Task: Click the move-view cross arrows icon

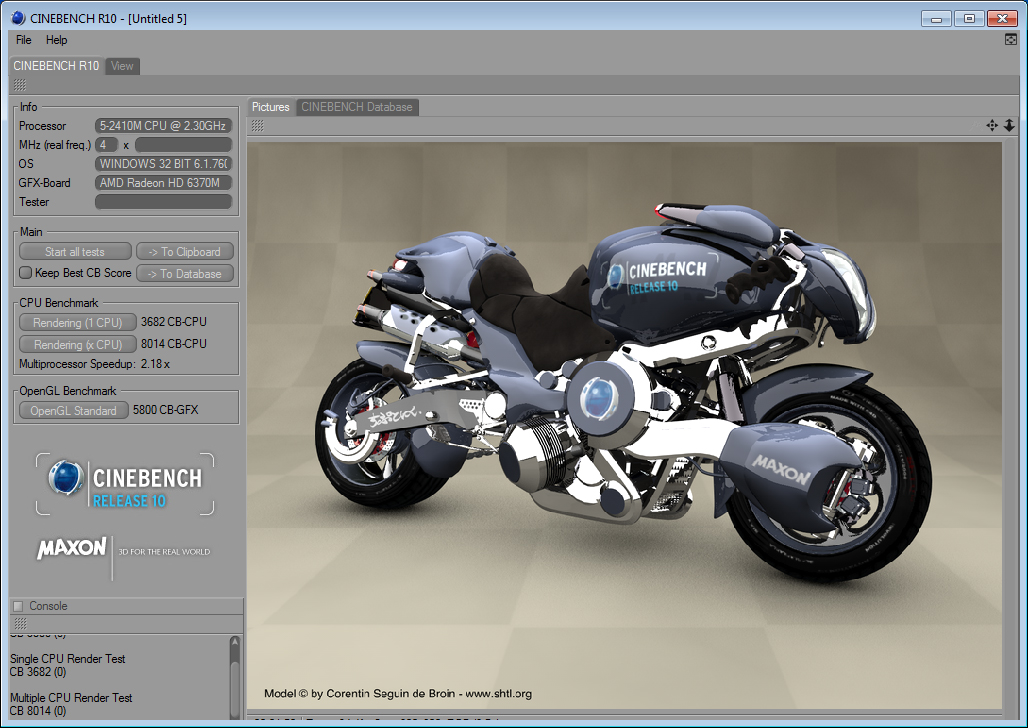Action: pyautogui.click(x=992, y=125)
